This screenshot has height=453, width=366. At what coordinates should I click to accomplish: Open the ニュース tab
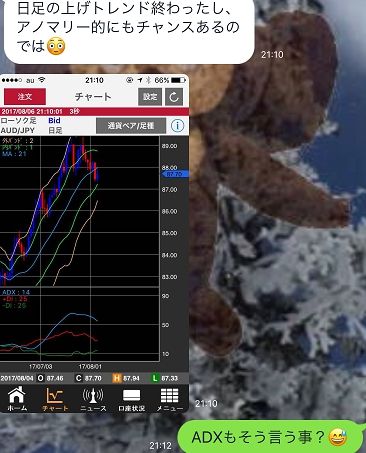93,399
